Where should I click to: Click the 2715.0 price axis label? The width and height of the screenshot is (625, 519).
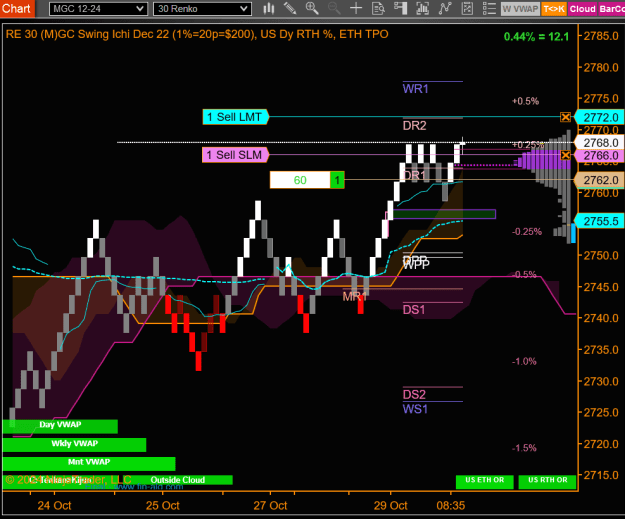coord(601,475)
